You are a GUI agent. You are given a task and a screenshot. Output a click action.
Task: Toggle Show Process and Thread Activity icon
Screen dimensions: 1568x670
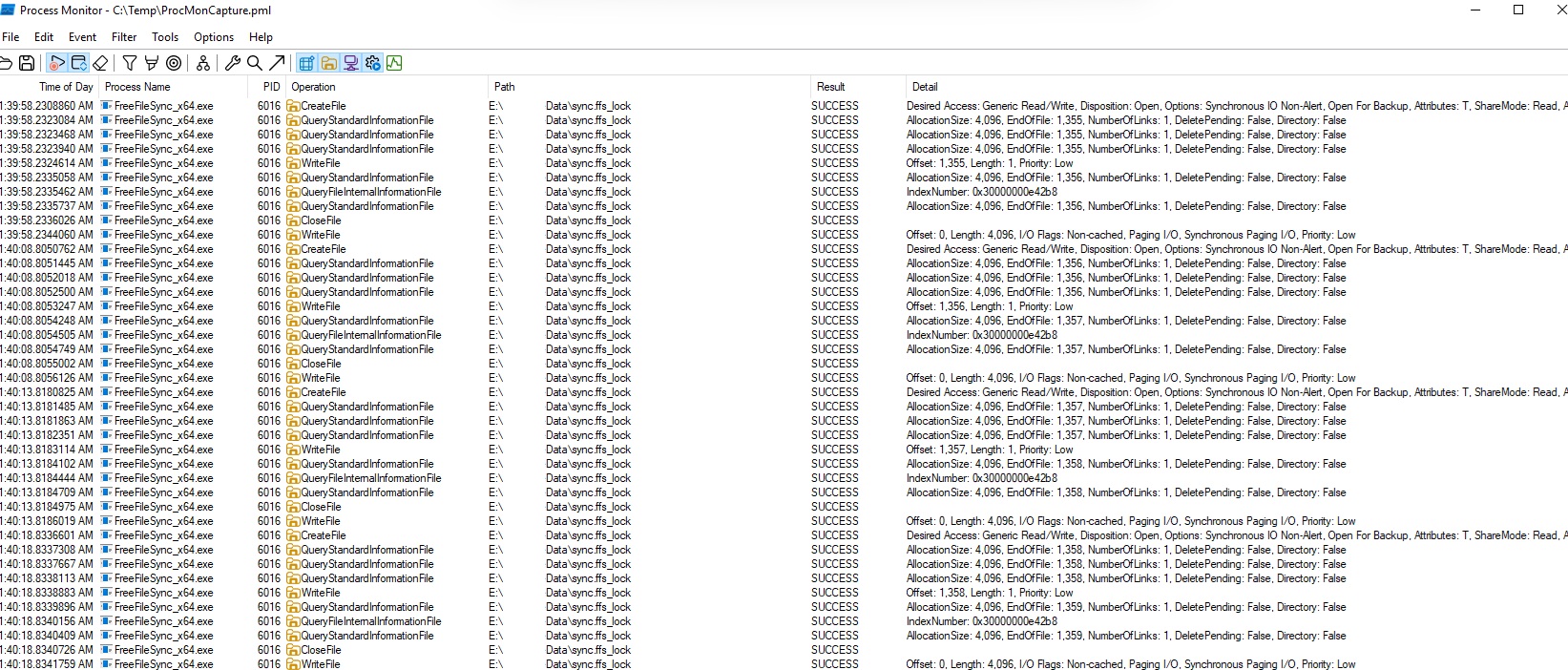(x=372, y=63)
